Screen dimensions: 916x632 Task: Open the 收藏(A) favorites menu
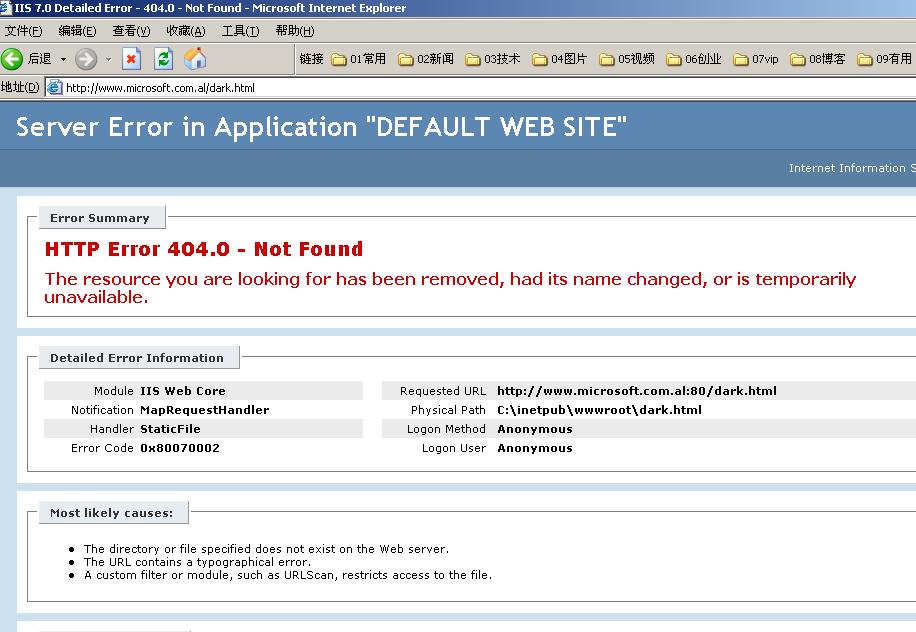pyautogui.click(x=185, y=31)
